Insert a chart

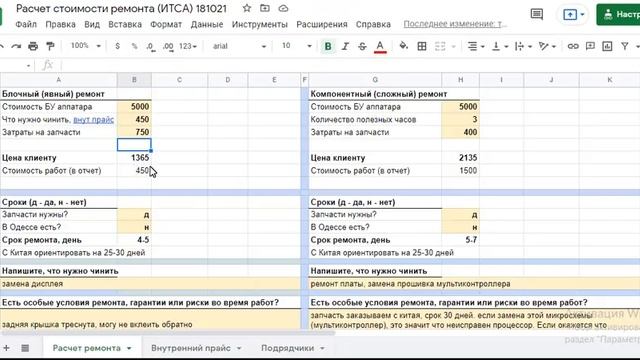point(607,46)
